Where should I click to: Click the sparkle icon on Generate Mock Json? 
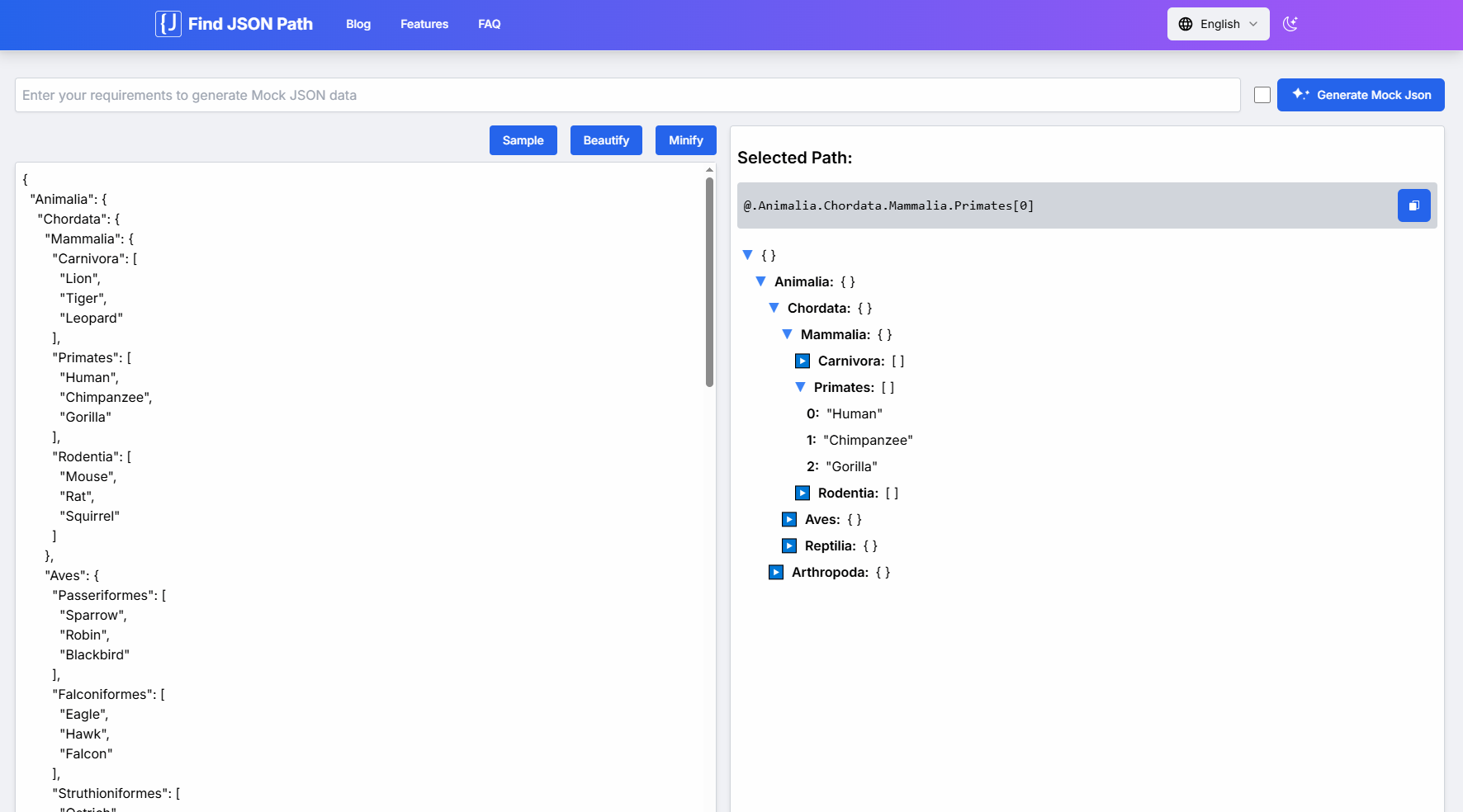1300,94
